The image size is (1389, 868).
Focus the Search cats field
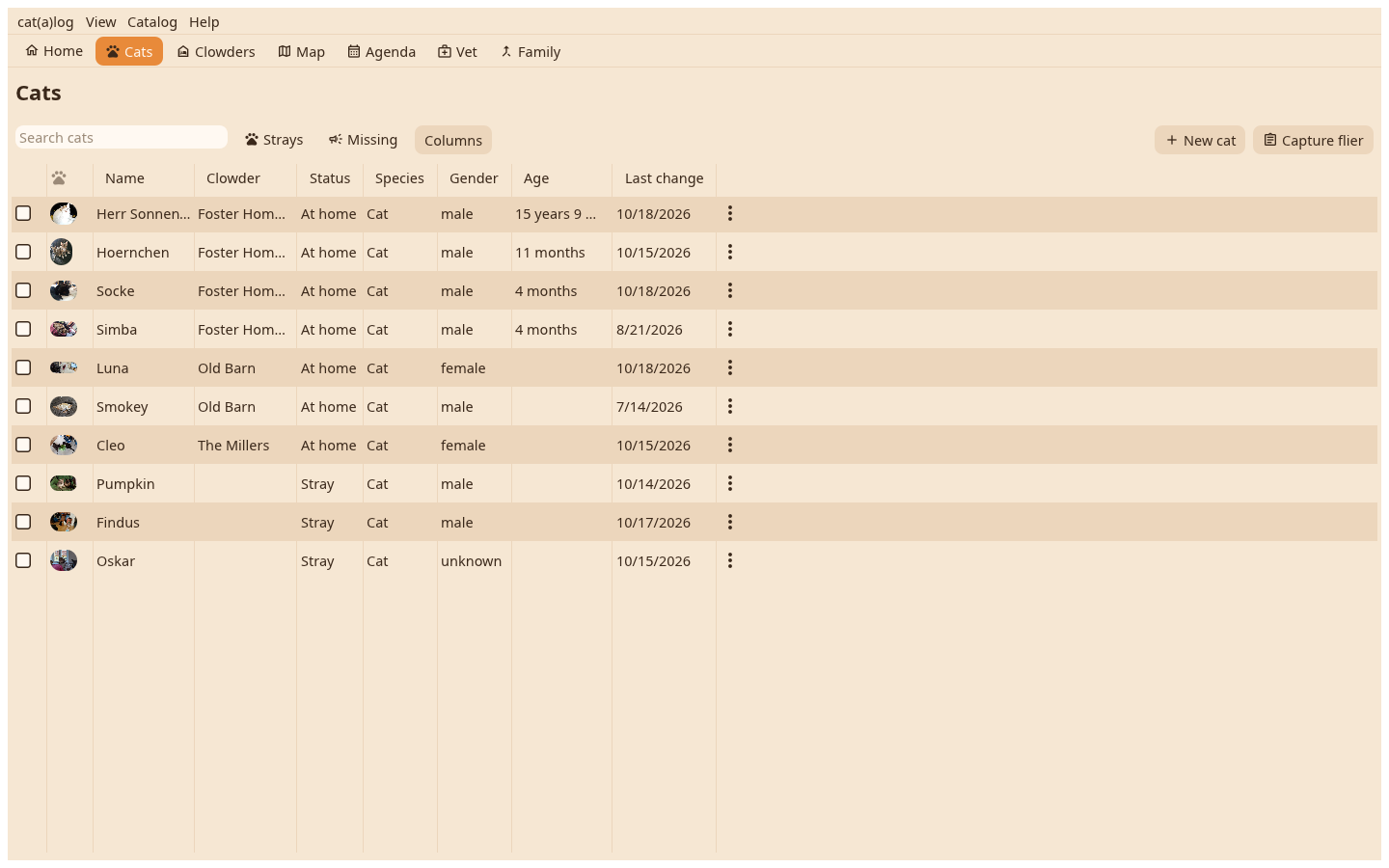[x=122, y=138]
